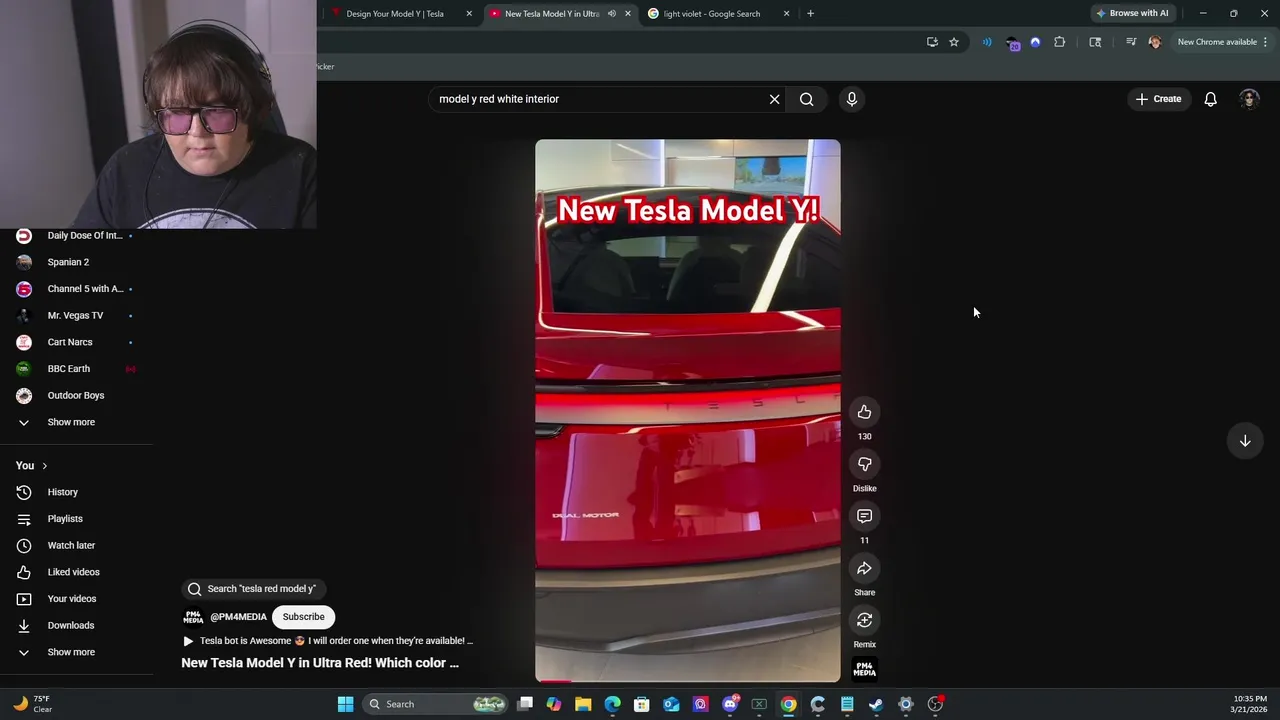Open a new Chrome tab

tap(810, 14)
